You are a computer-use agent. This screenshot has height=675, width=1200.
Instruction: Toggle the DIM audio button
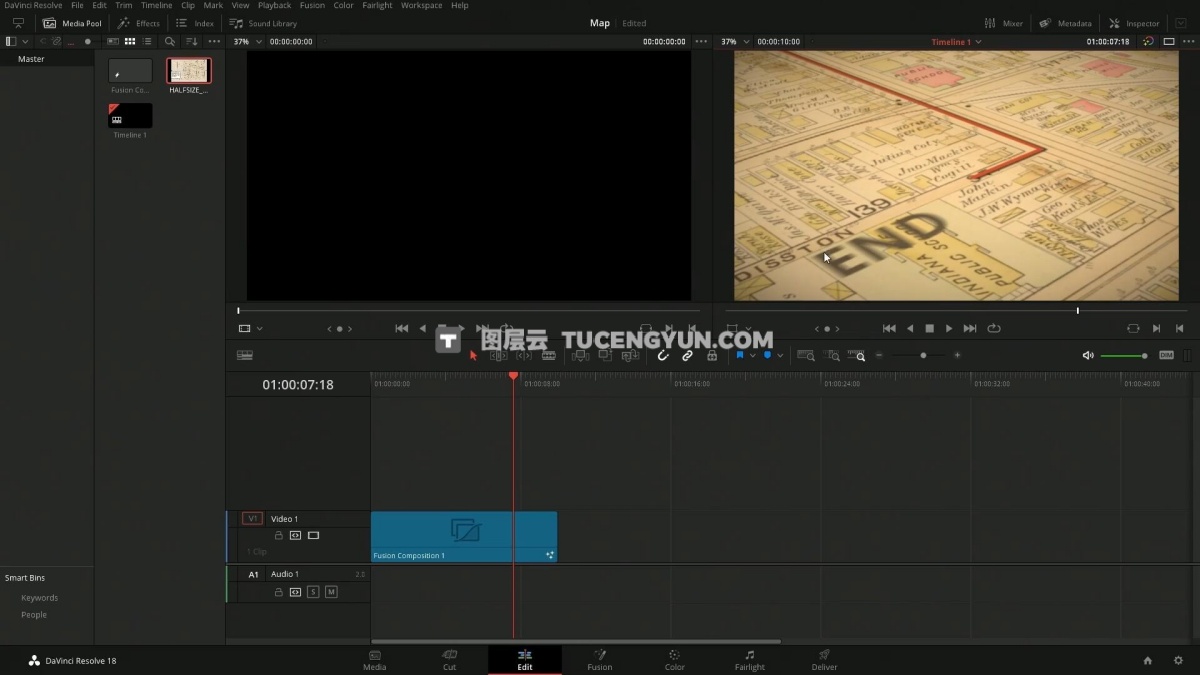click(1166, 355)
